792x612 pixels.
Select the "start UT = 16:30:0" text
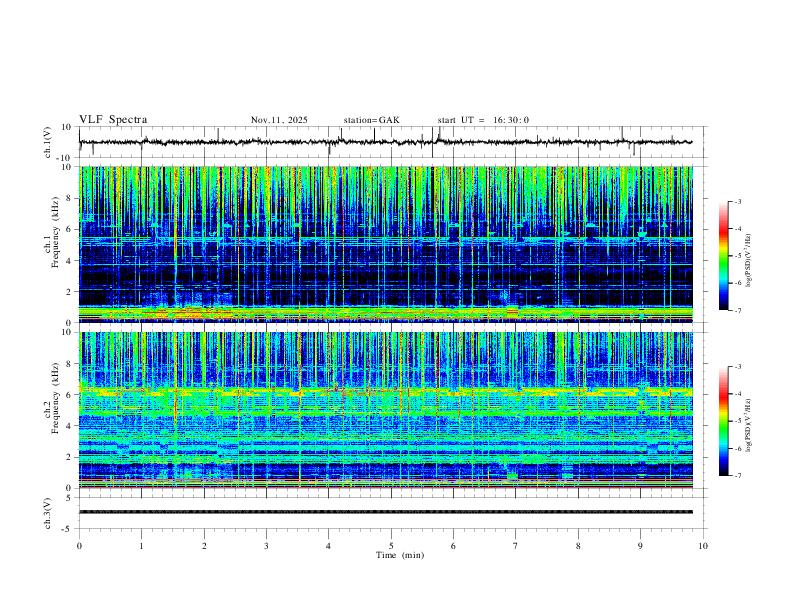(x=483, y=120)
